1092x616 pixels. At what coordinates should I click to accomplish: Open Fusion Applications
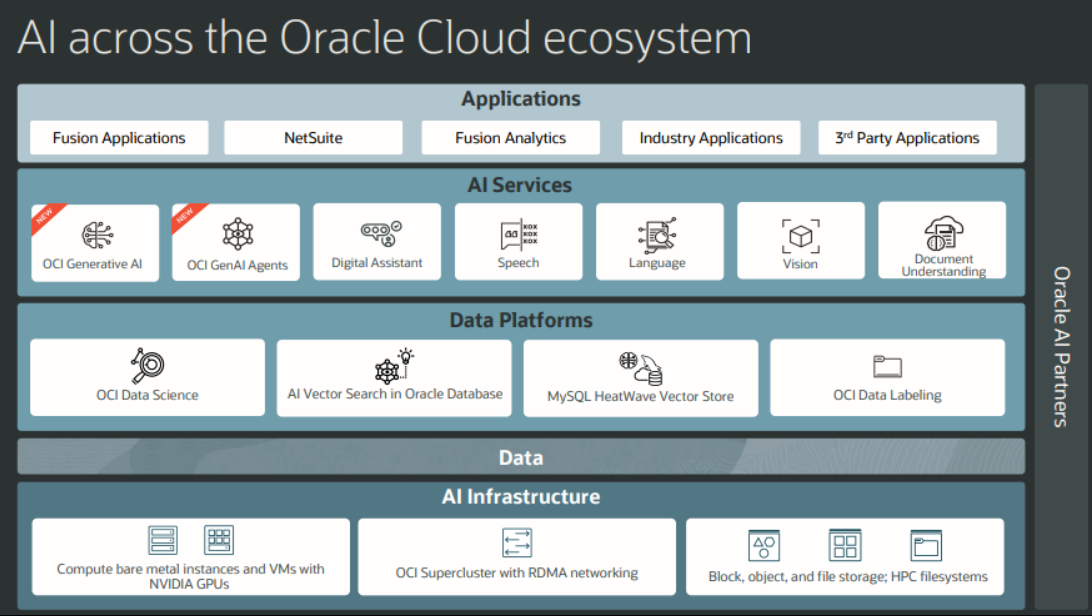tap(118, 138)
